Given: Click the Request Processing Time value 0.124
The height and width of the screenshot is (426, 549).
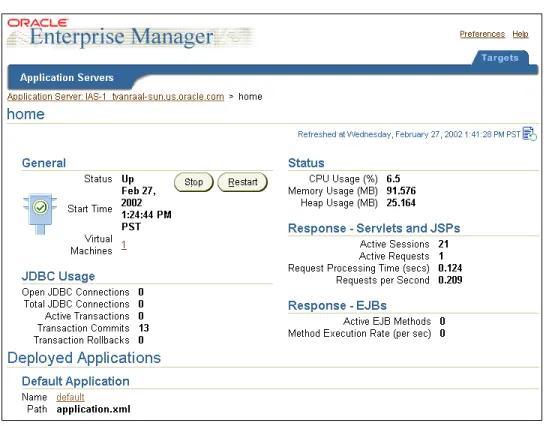Looking at the screenshot, I should [450, 268].
